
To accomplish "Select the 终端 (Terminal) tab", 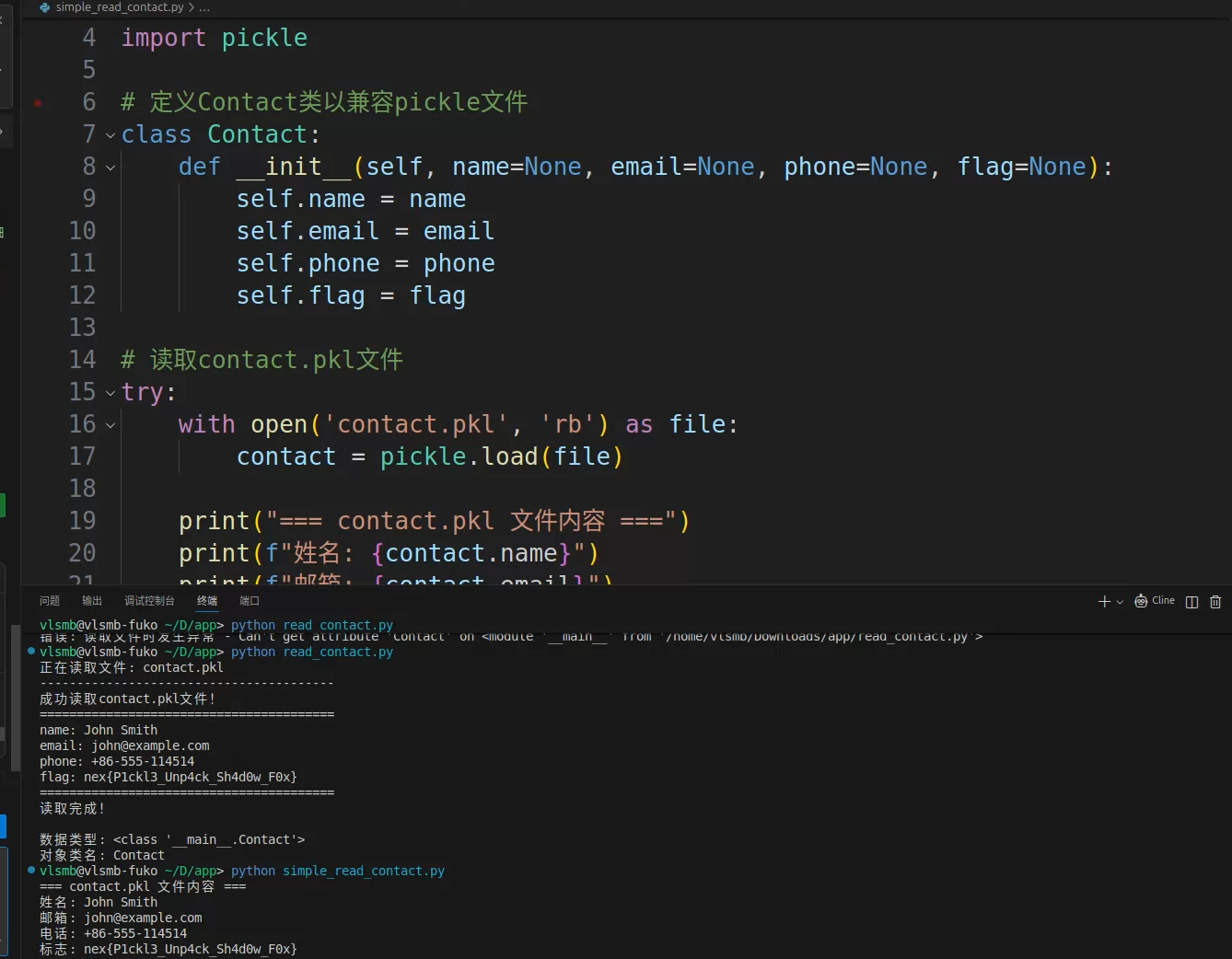I will pos(207,601).
